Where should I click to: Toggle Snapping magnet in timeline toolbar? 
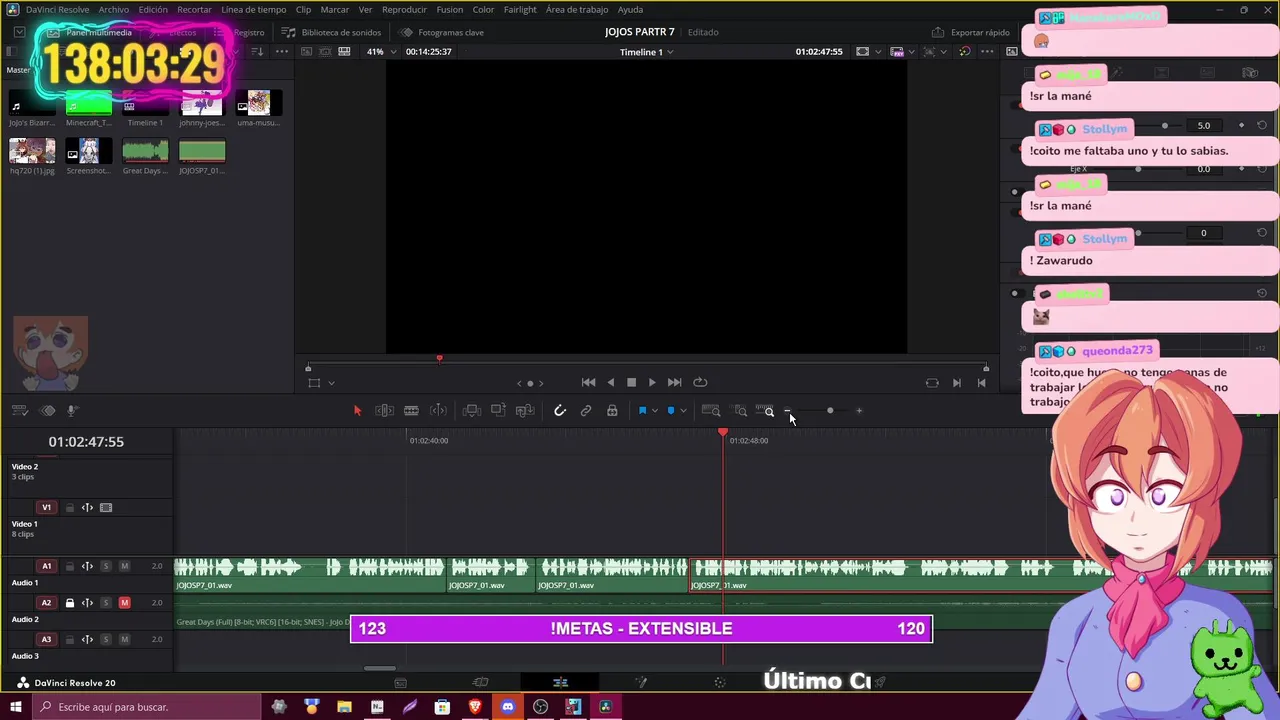tap(560, 411)
